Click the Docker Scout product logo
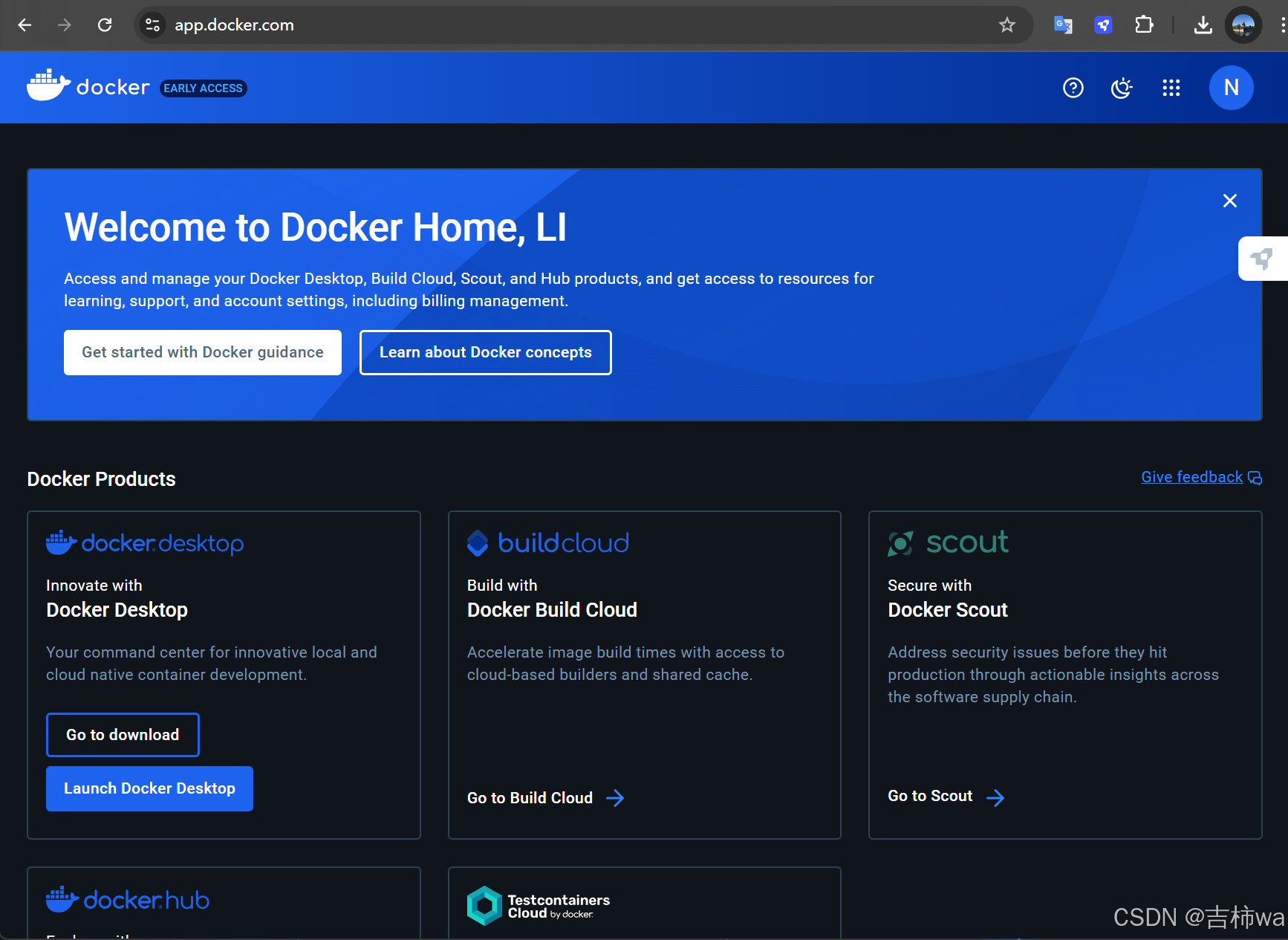Screen dimensions: 1288x940 [x=949, y=543]
